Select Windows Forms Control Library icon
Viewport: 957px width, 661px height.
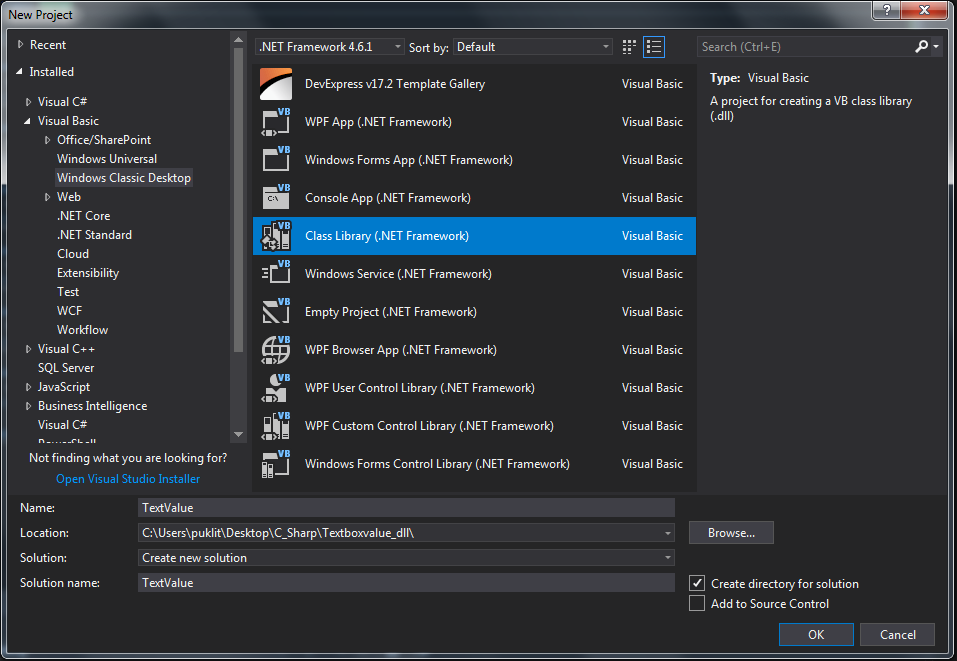(276, 464)
